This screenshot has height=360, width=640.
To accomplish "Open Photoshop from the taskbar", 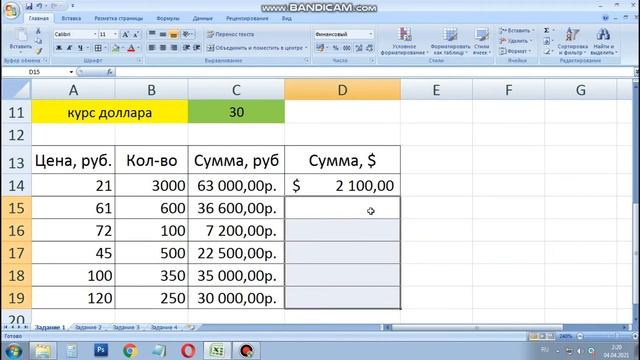I will click(x=101, y=350).
